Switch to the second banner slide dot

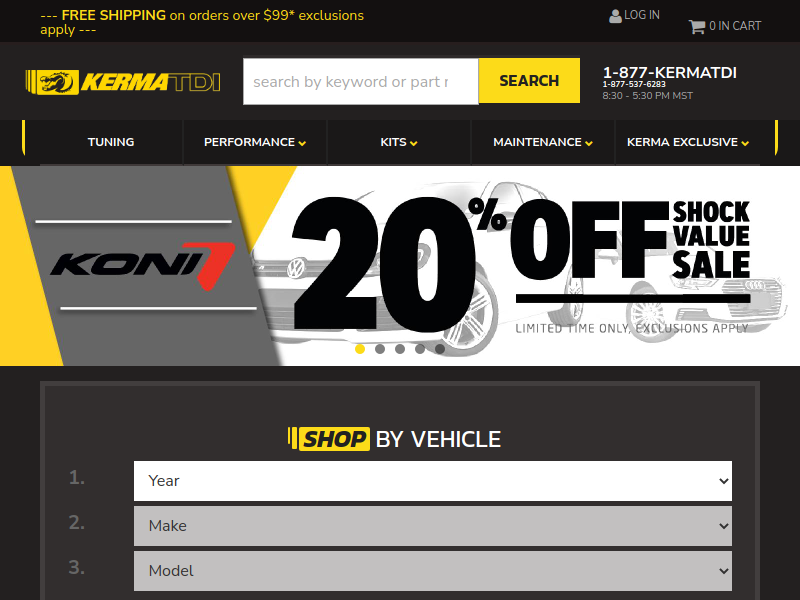380,349
